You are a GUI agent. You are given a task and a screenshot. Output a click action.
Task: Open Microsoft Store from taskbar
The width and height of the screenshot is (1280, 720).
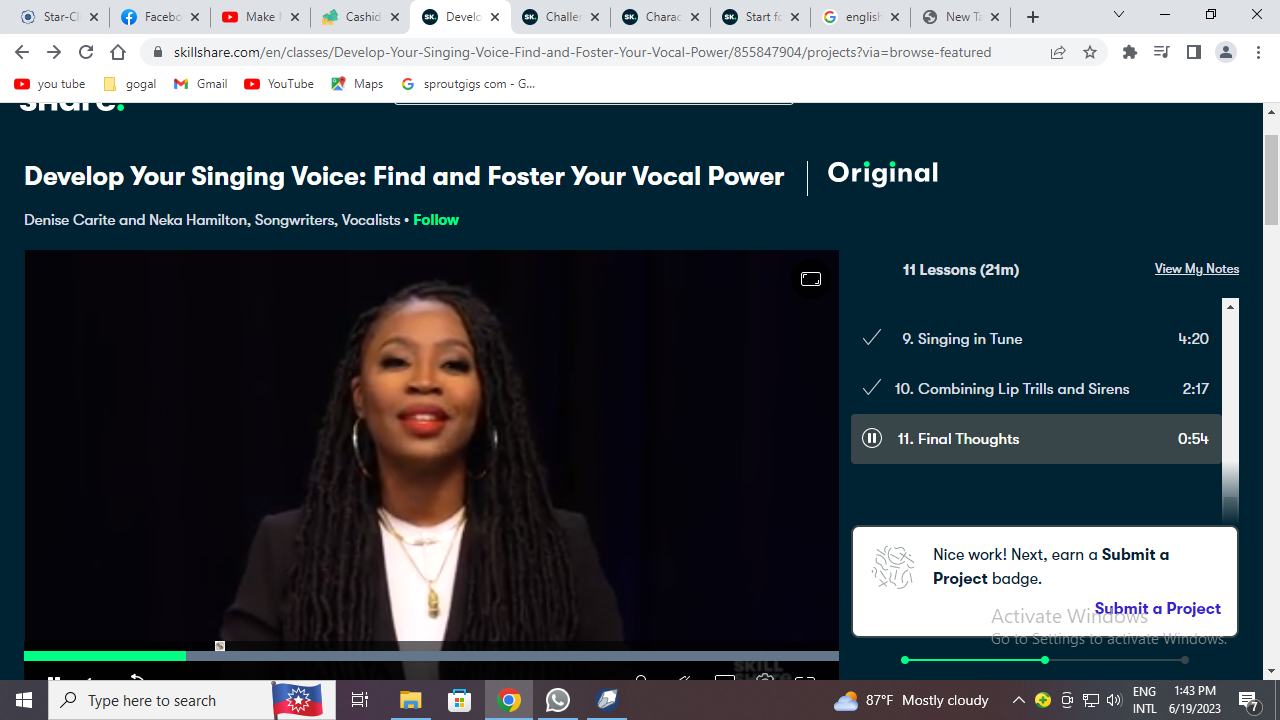460,700
